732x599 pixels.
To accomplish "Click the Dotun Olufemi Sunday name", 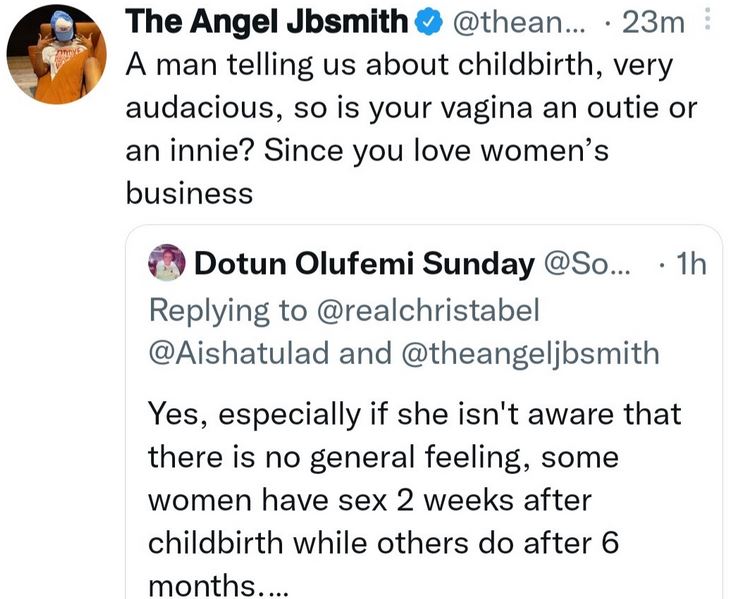I will tap(364, 264).
